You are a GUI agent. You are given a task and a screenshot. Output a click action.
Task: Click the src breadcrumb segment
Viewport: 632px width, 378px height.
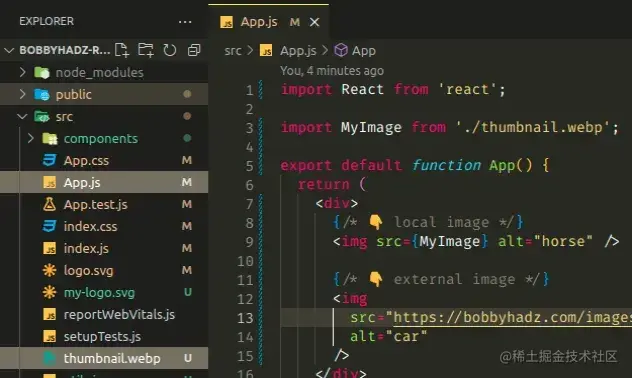(x=233, y=51)
